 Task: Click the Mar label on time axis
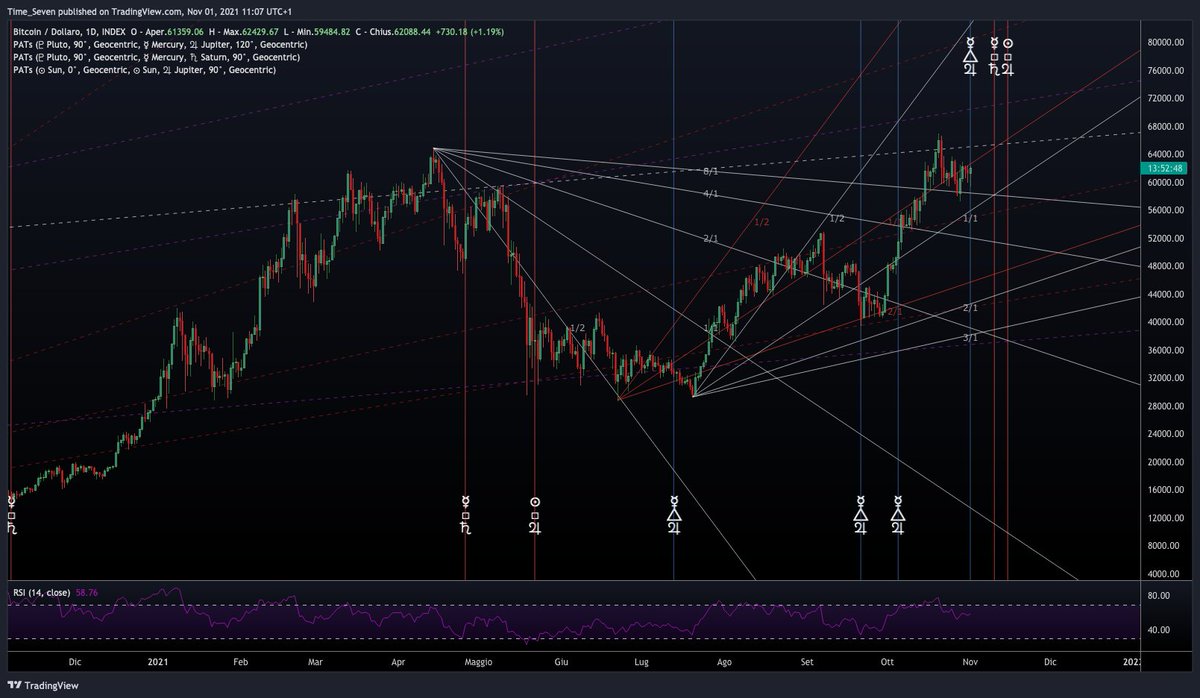(316, 662)
